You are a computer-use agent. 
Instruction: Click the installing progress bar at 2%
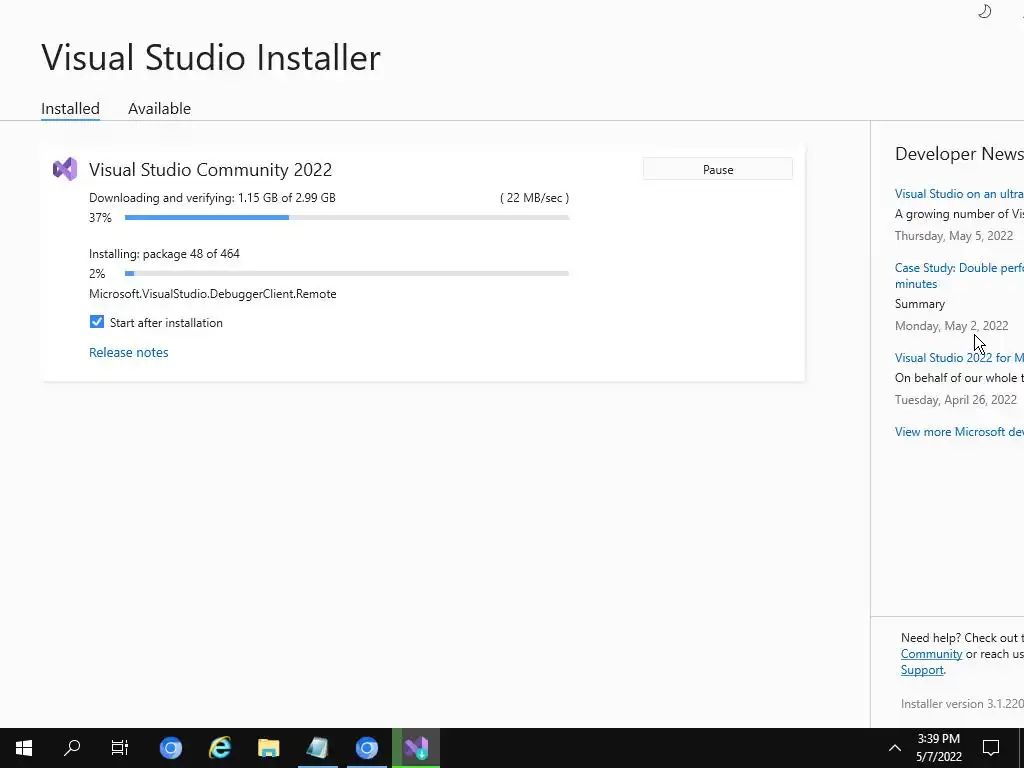347,273
